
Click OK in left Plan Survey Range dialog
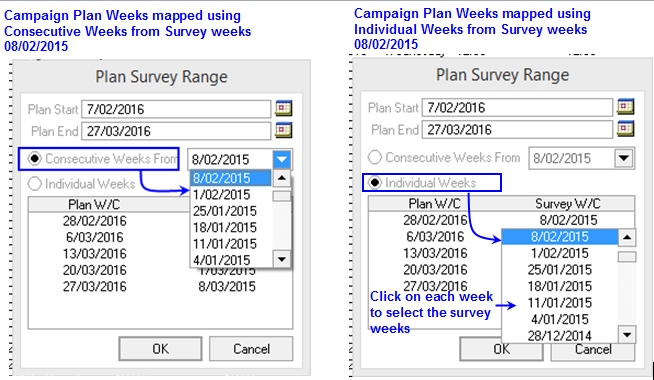(161, 349)
